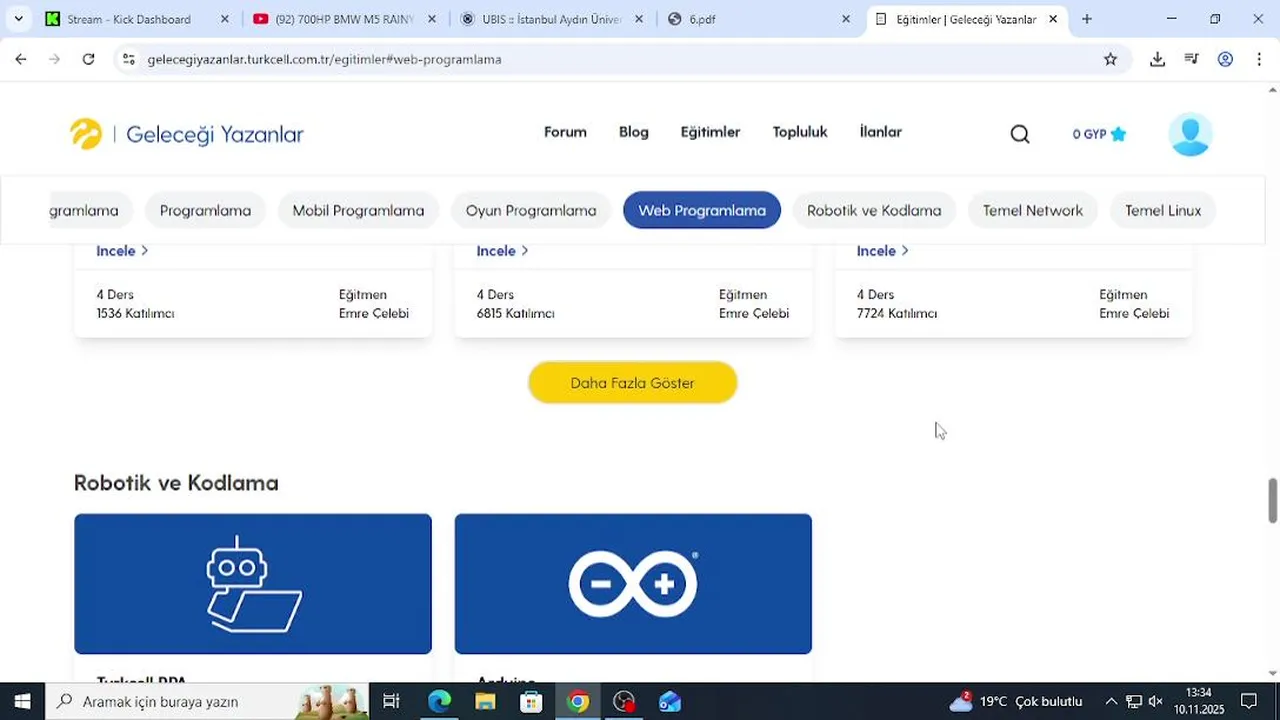1280x720 pixels.
Task: Open the Chrome profile icon
Action: click(1225, 59)
